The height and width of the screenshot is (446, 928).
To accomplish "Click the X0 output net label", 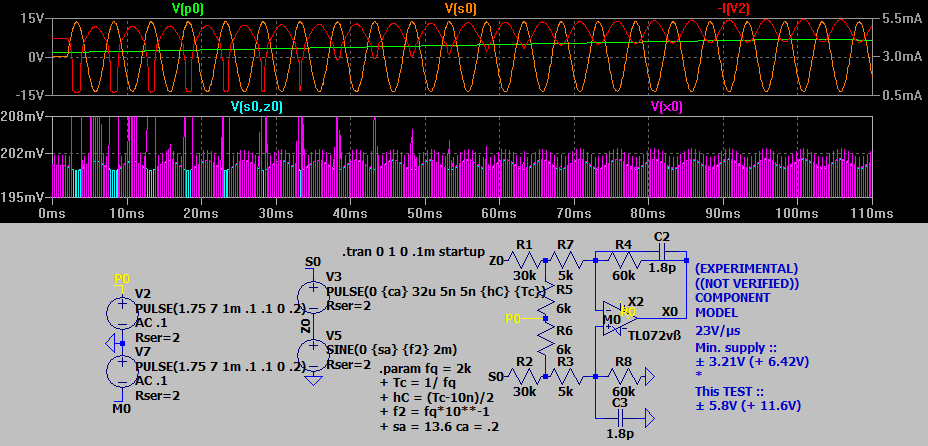I will point(670,311).
